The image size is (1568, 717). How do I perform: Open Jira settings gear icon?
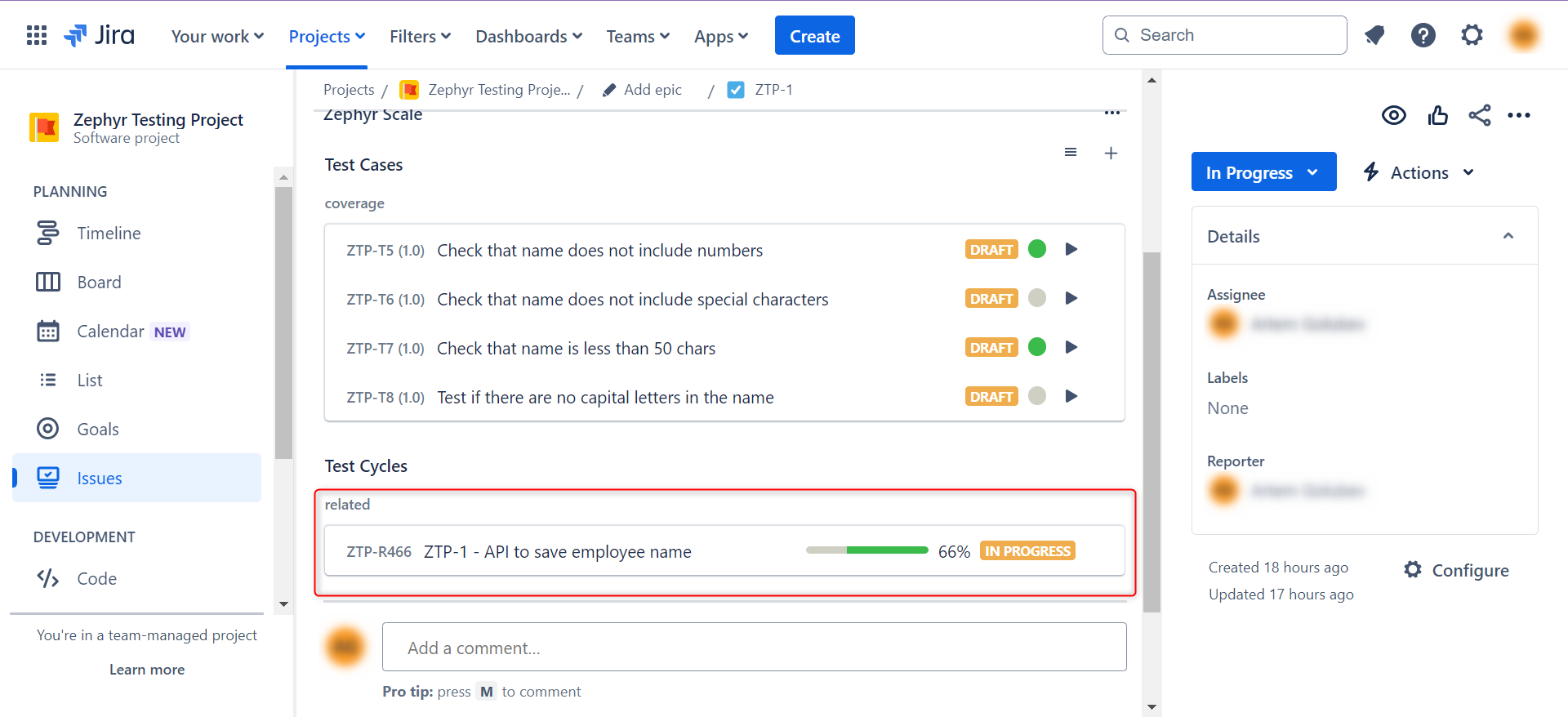coord(1472,35)
